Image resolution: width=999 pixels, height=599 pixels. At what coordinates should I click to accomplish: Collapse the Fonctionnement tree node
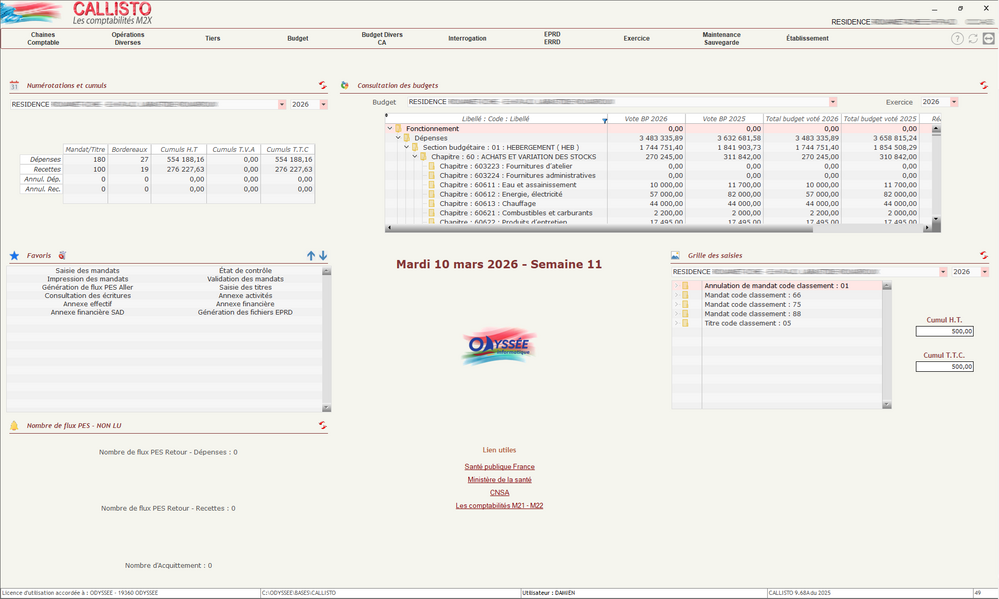click(390, 129)
